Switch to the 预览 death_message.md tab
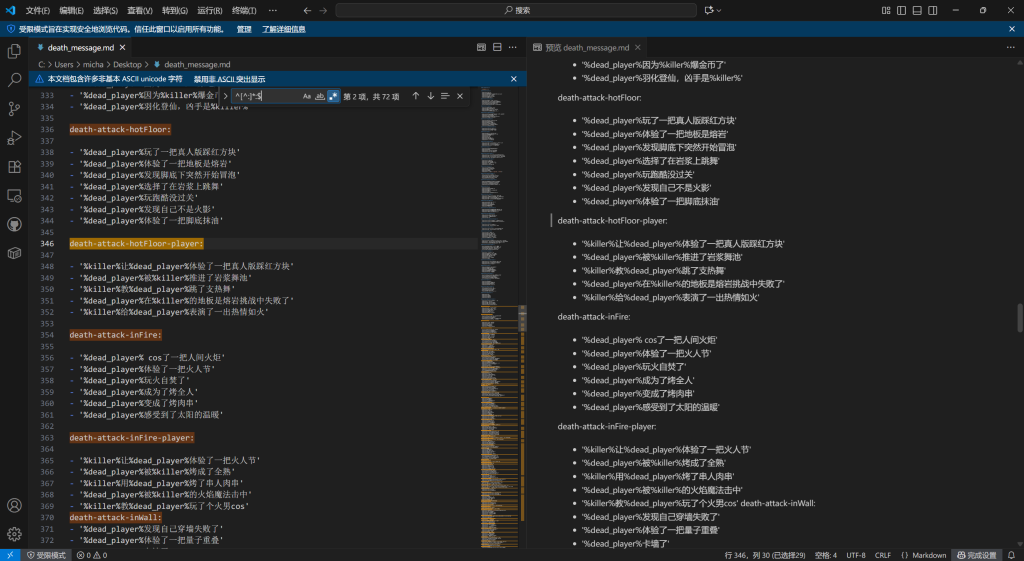1024x561 pixels. (586, 47)
